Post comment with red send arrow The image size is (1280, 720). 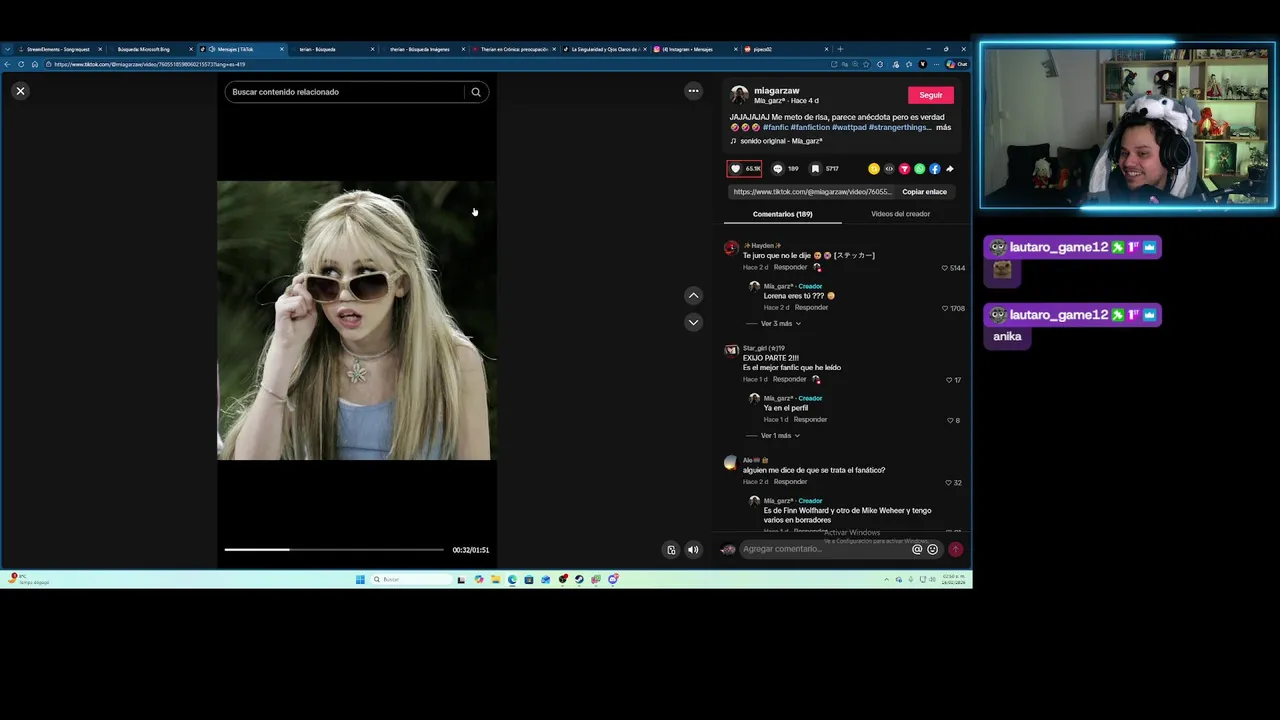(956, 549)
